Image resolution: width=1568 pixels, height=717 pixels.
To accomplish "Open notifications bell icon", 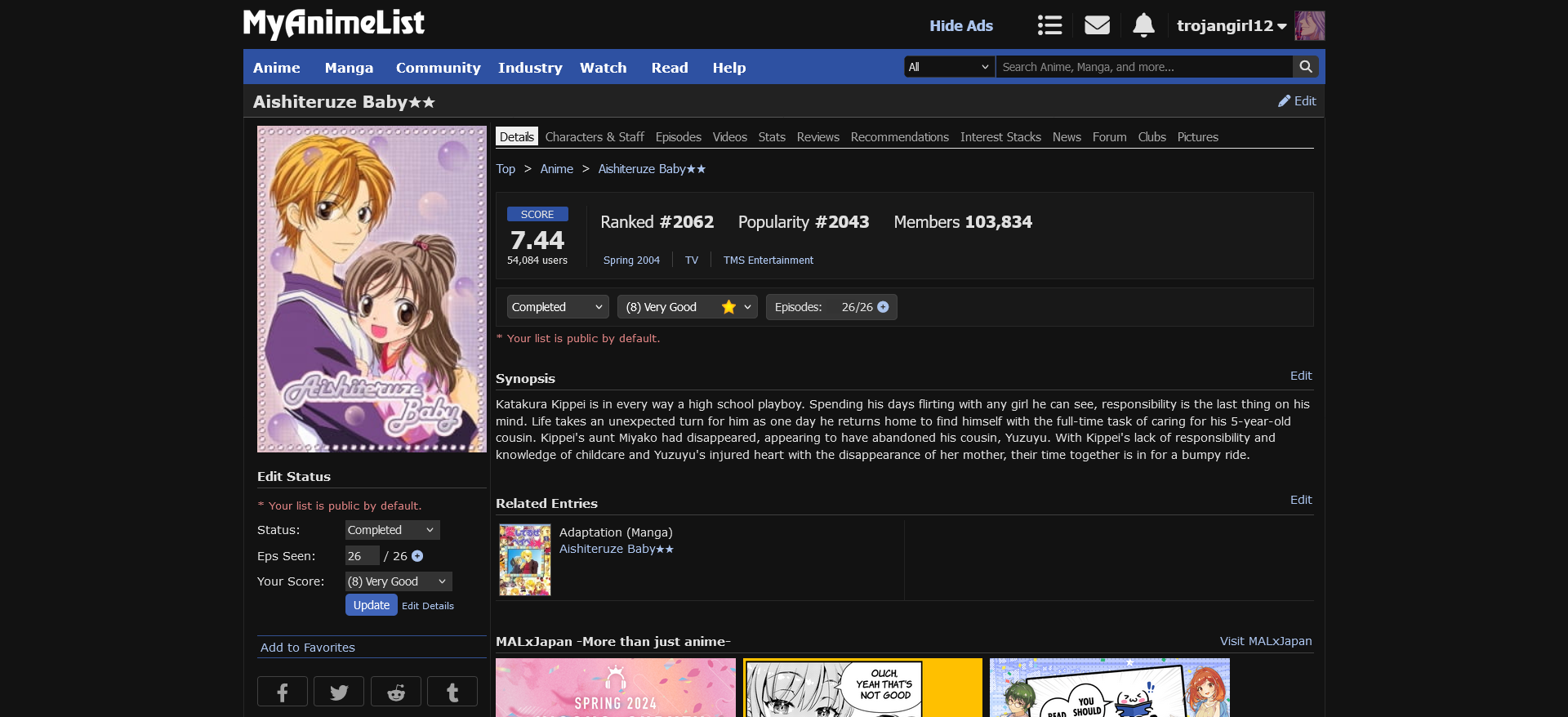I will click(x=1143, y=25).
